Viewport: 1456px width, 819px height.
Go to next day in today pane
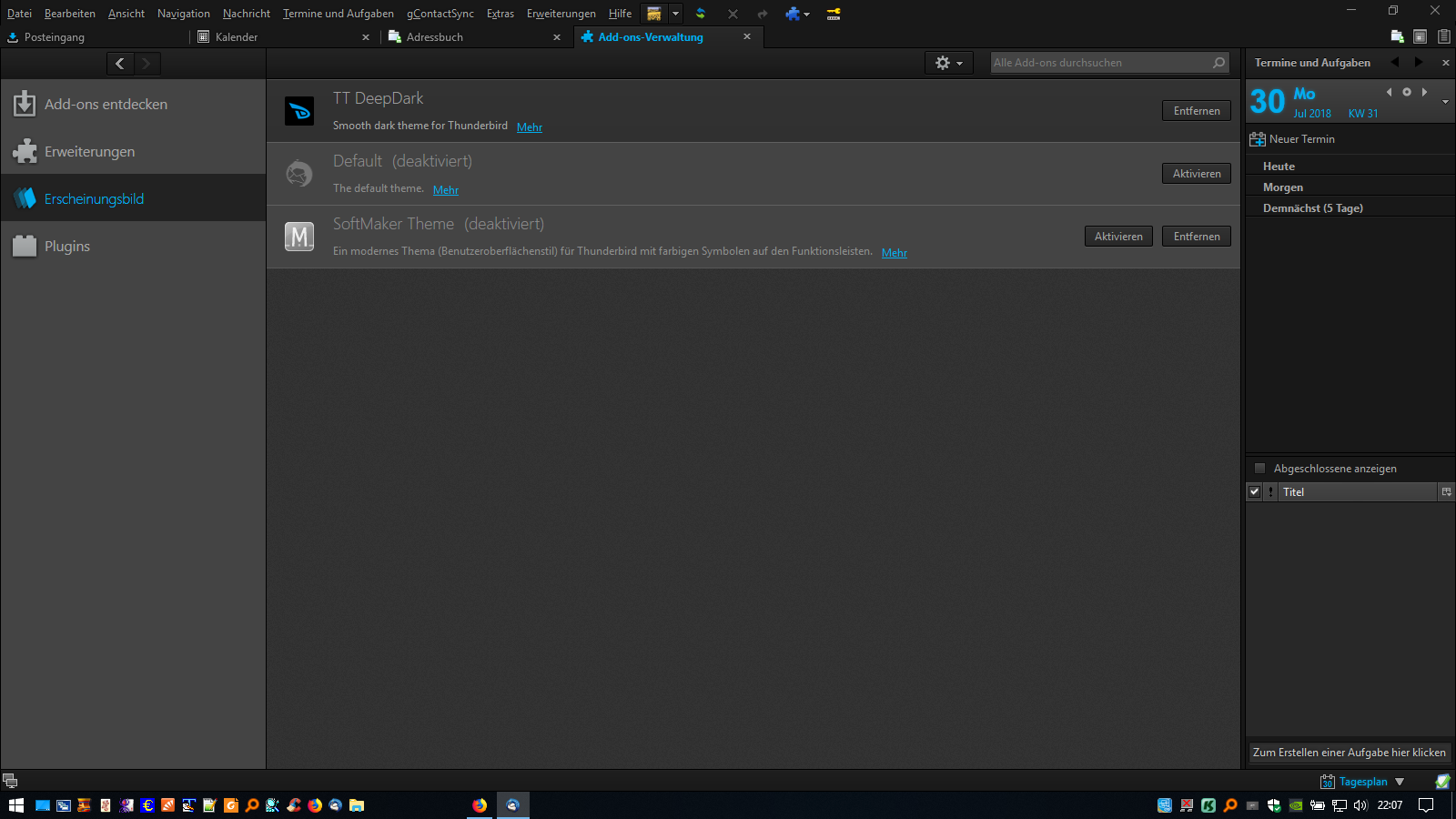pos(1424,92)
